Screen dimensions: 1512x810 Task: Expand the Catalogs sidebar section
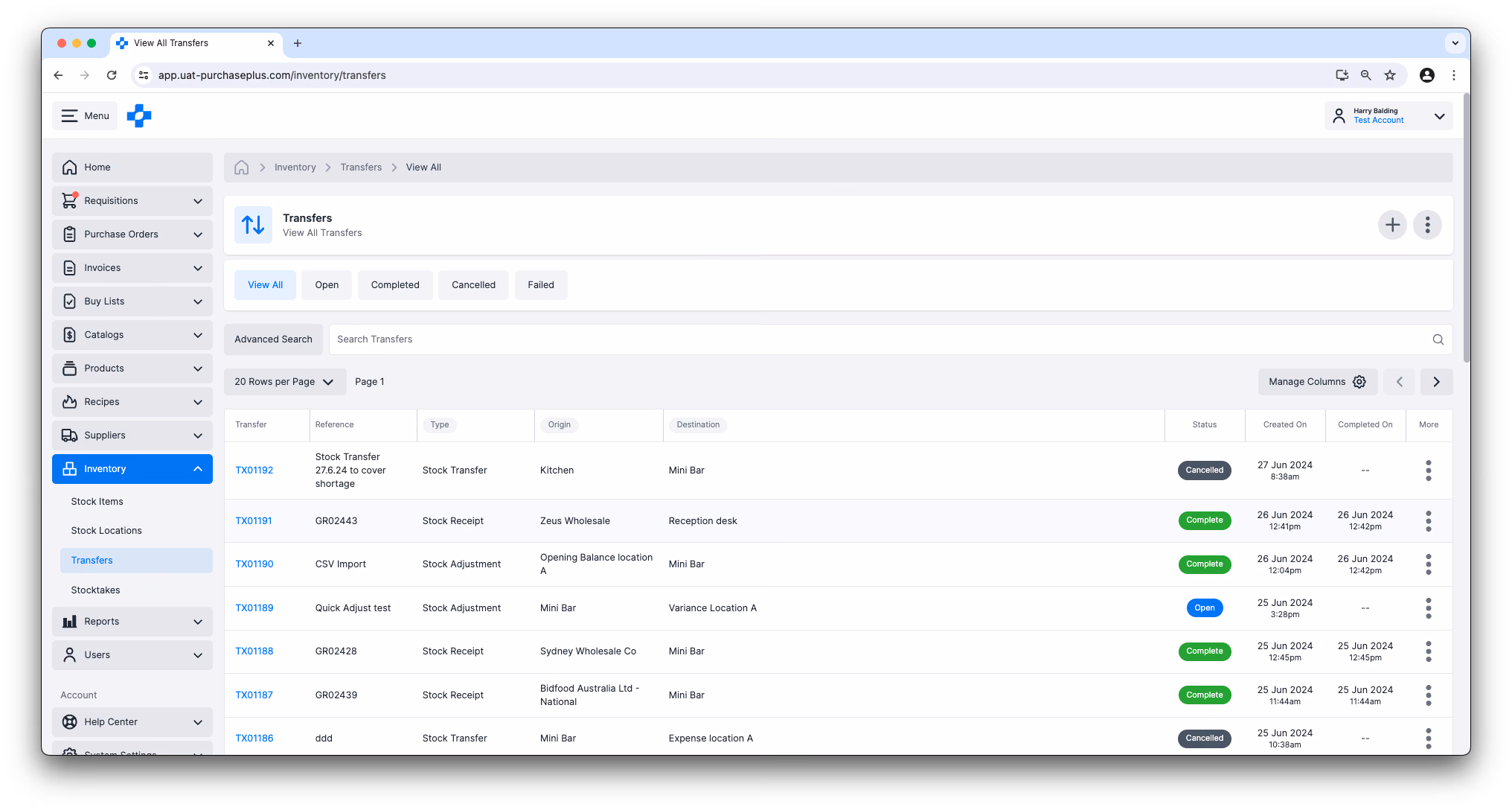tap(132, 335)
